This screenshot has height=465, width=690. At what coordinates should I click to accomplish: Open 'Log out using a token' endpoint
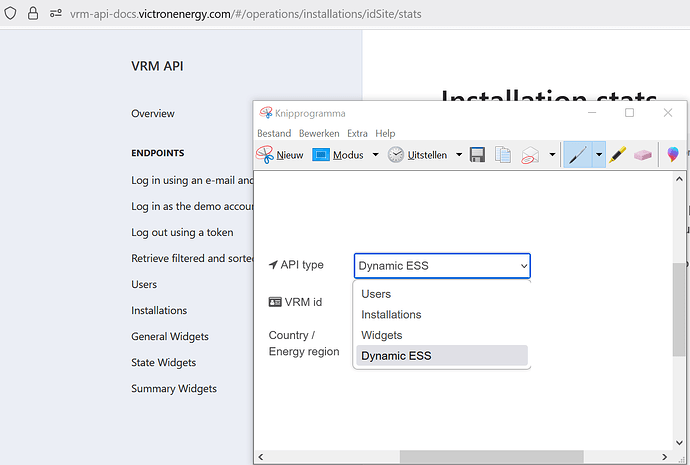182,232
